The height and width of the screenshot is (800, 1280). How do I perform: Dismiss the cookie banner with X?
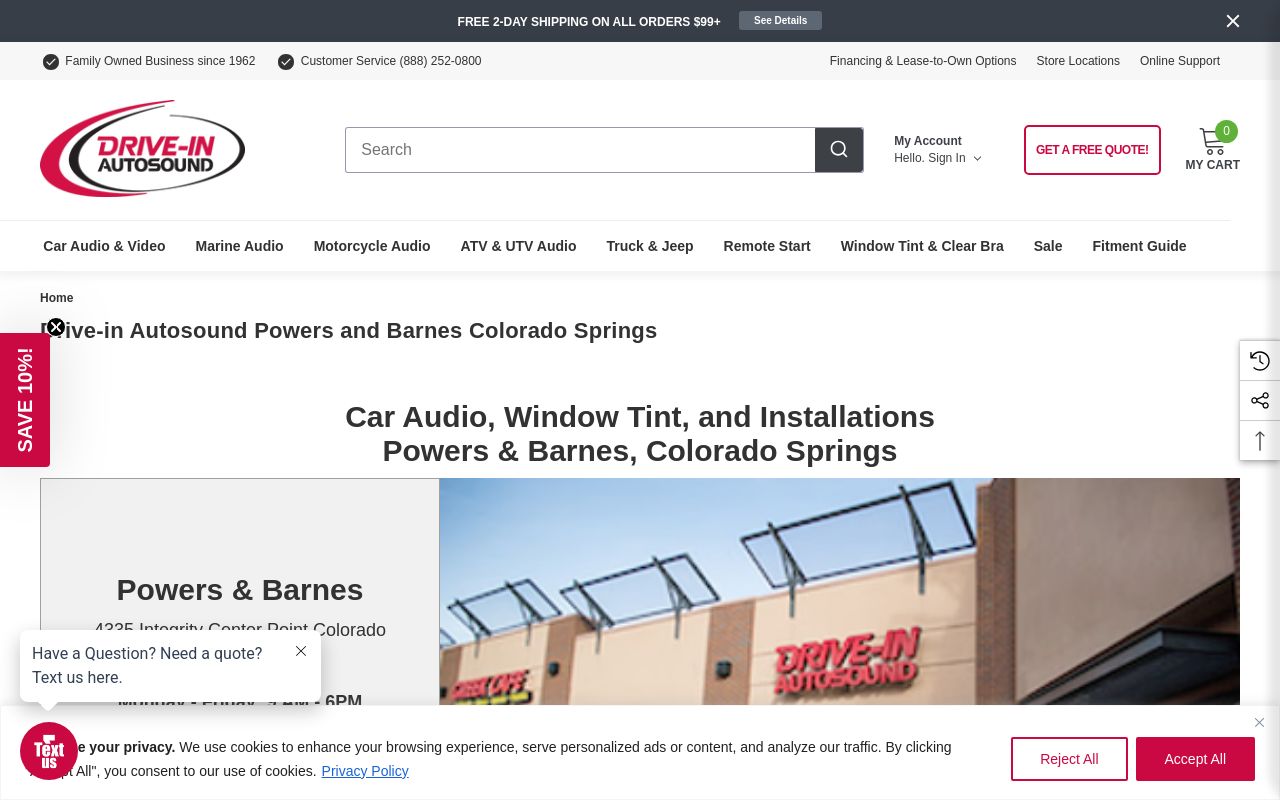1259,722
